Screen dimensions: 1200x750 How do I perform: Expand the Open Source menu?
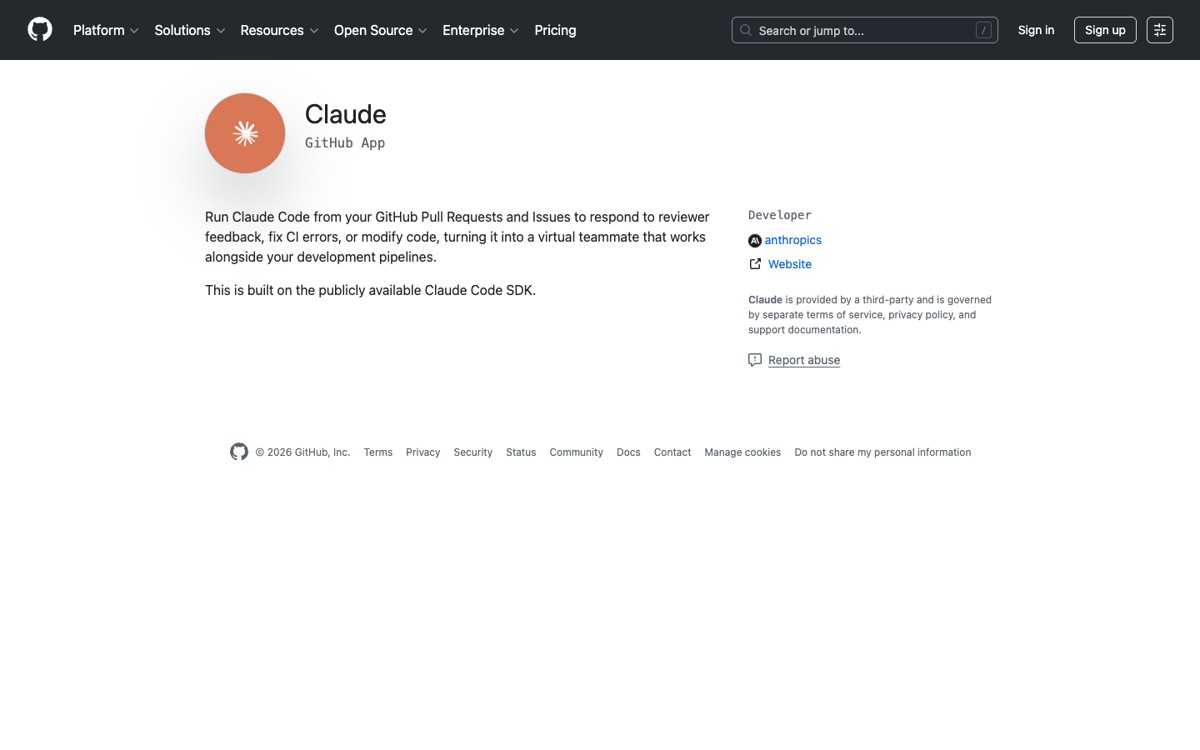380,30
